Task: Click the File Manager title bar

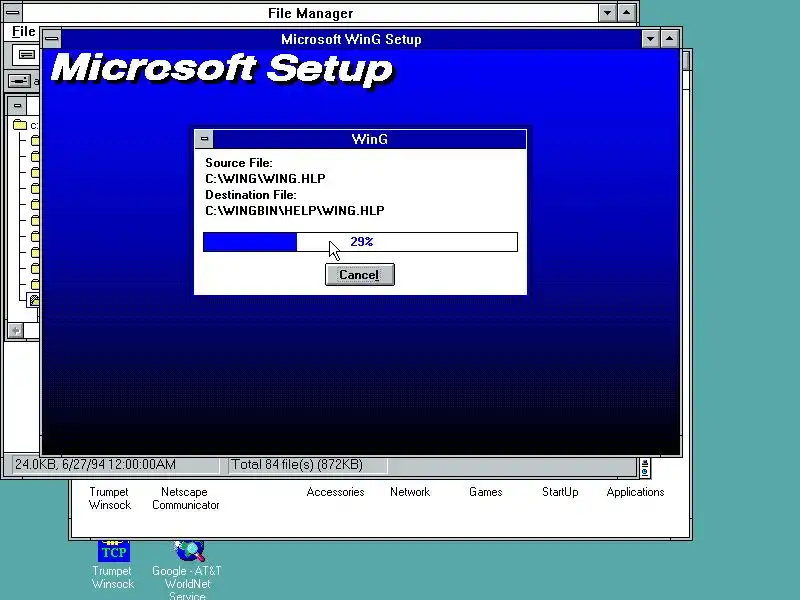Action: pyautogui.click(x=310, y=12)
